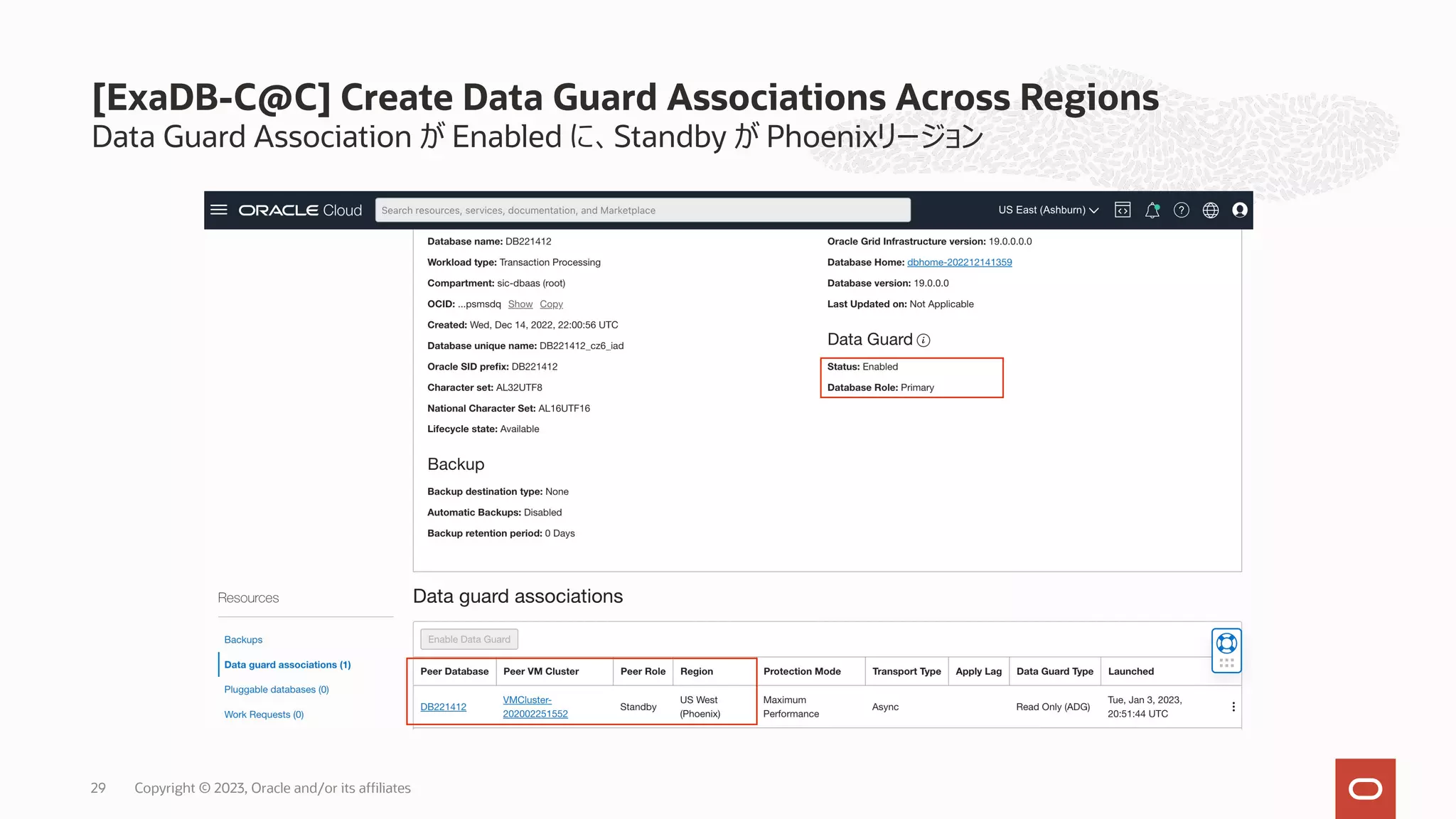Click the Data Guard Type column header
Viewport: 1456px width, 819px height.
click(1055, 671)
